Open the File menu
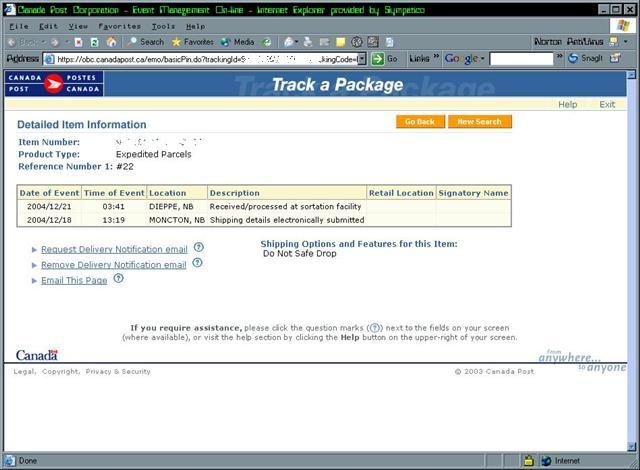This screenshot has height=470, width=640. click(19, 27)
